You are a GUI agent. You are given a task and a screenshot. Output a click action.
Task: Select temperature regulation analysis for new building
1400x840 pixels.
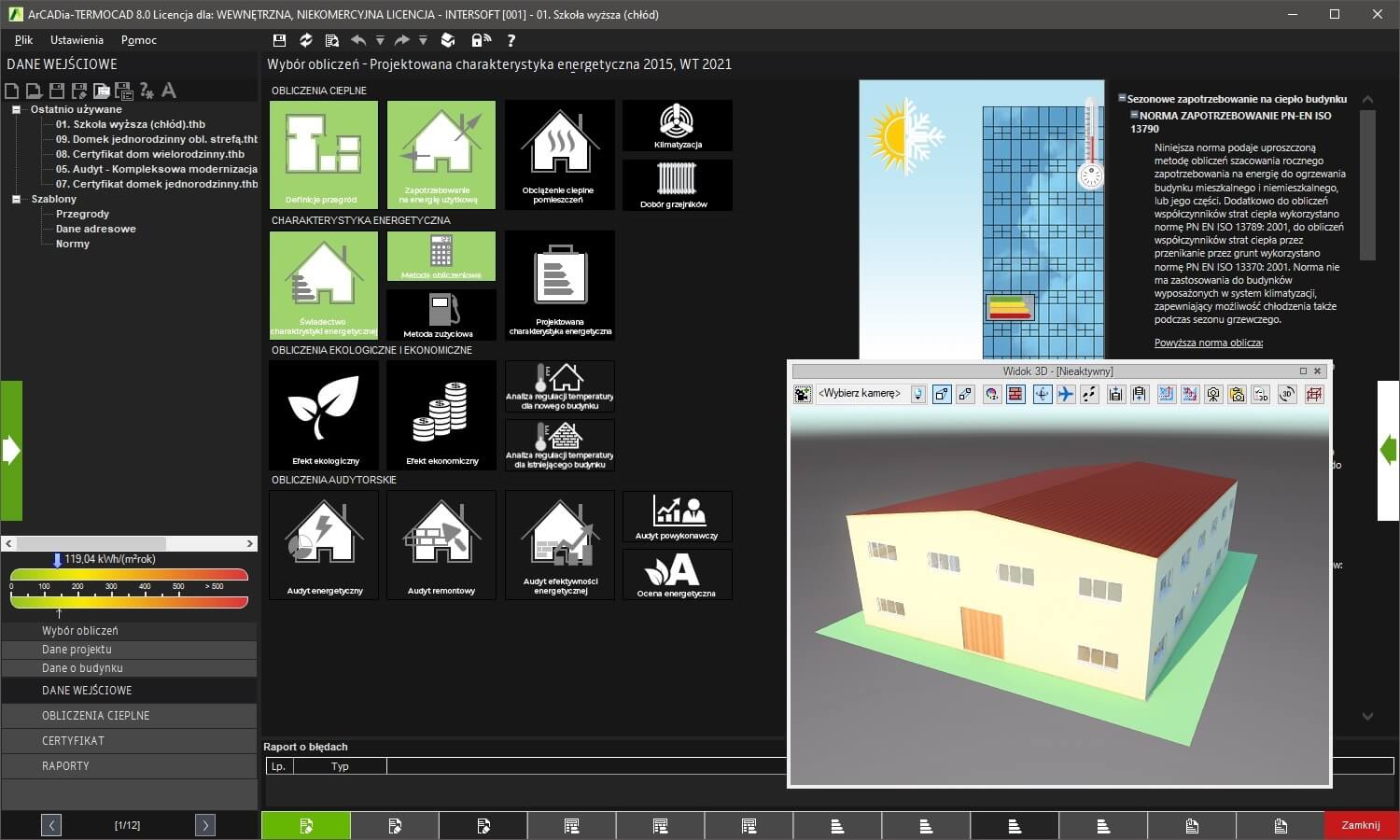point(560,386)
